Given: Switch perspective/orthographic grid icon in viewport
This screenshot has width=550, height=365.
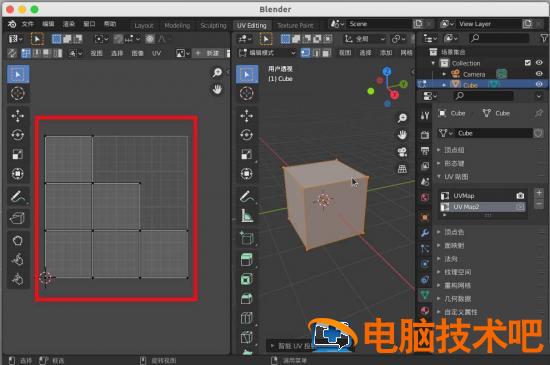Looking at the screenshot, I should coord(402,169).
